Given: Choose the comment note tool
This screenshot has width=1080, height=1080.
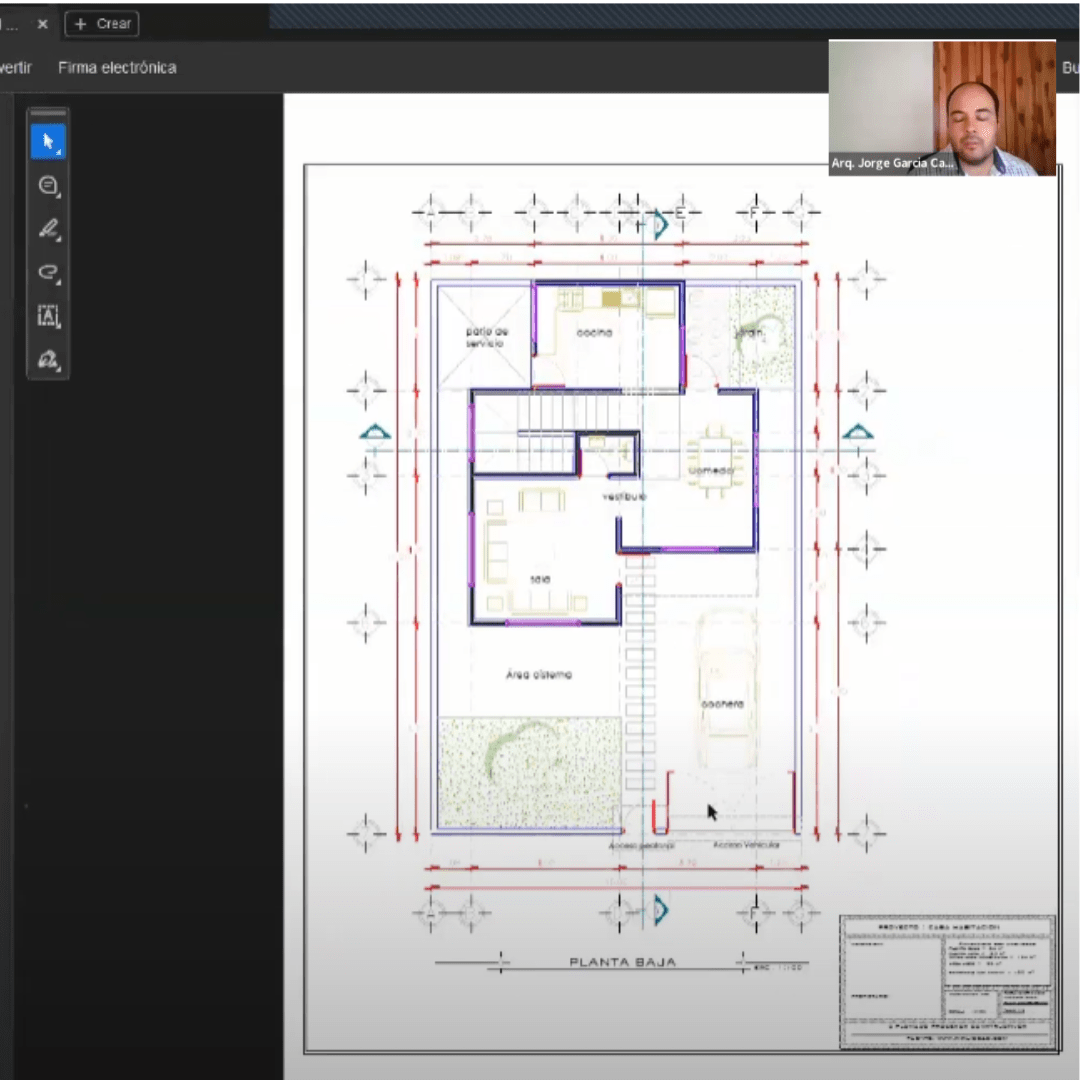Looking at the screenshot, I should click(48, 186).
